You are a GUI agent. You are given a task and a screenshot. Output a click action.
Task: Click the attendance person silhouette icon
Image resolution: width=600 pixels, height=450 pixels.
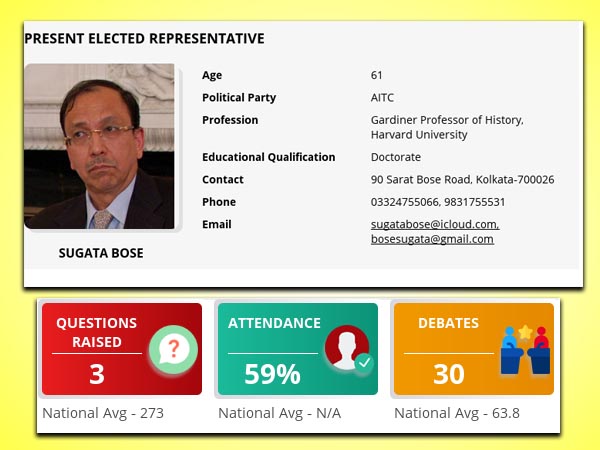click(x=347, y=347)
